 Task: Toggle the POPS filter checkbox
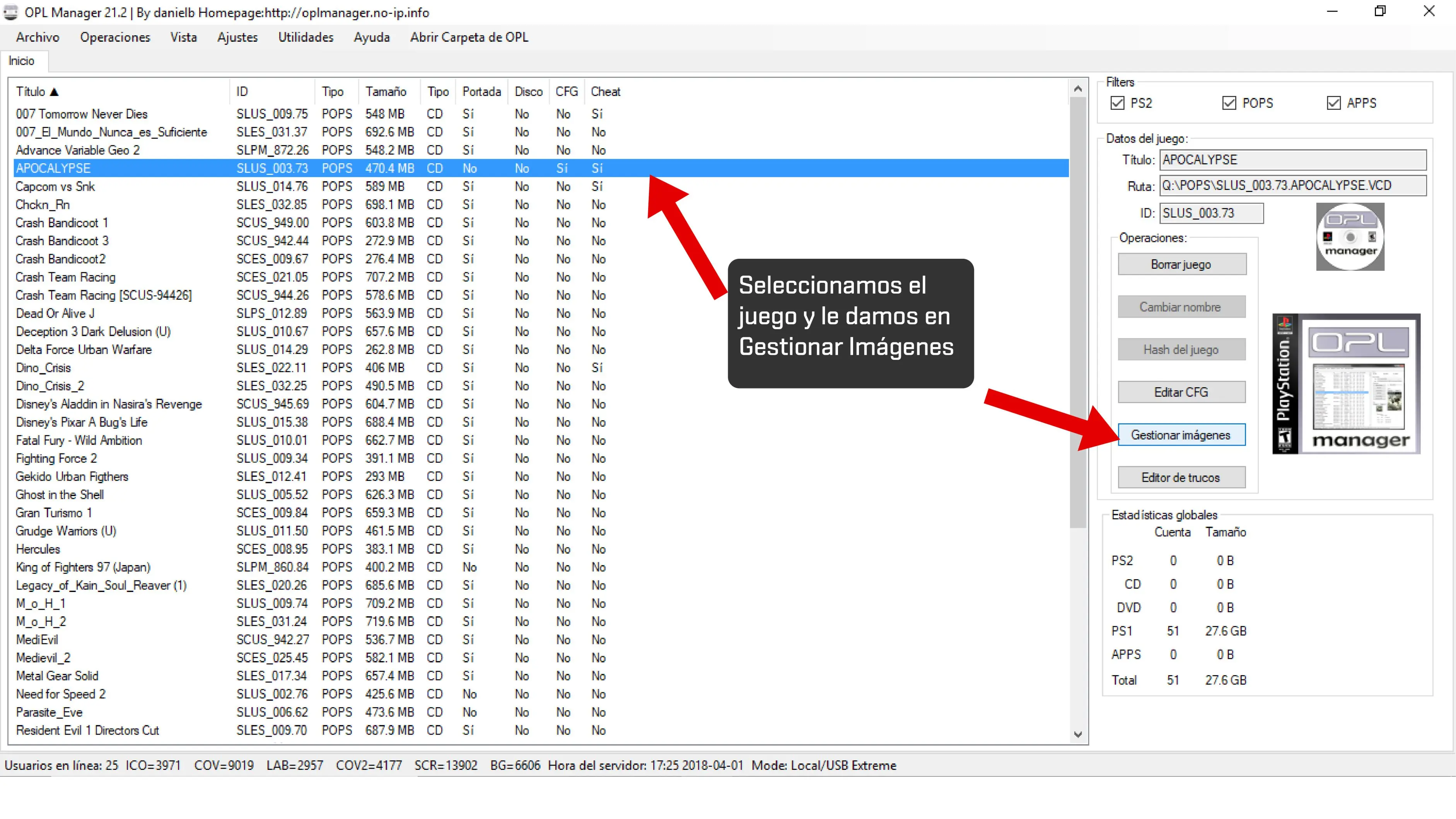coord(1229,103)
